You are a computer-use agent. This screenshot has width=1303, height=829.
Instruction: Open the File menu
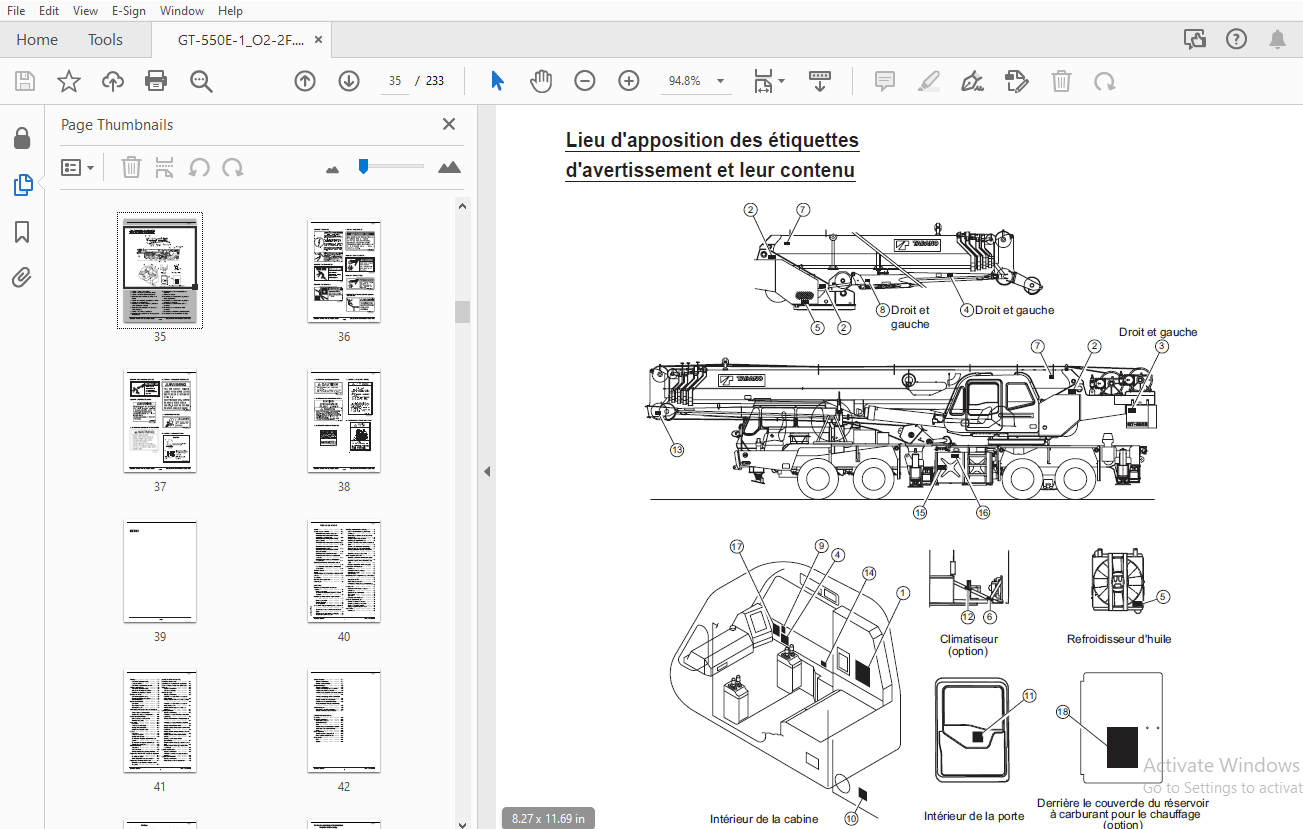coord(16,11)
